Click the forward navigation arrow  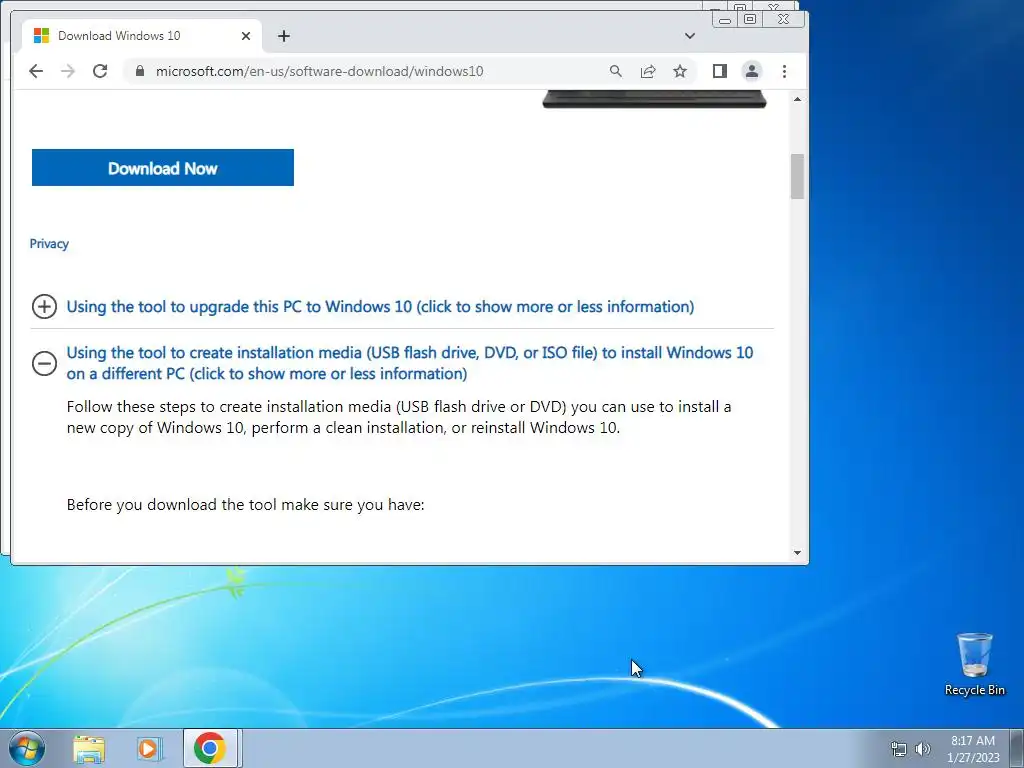point(68,71)
